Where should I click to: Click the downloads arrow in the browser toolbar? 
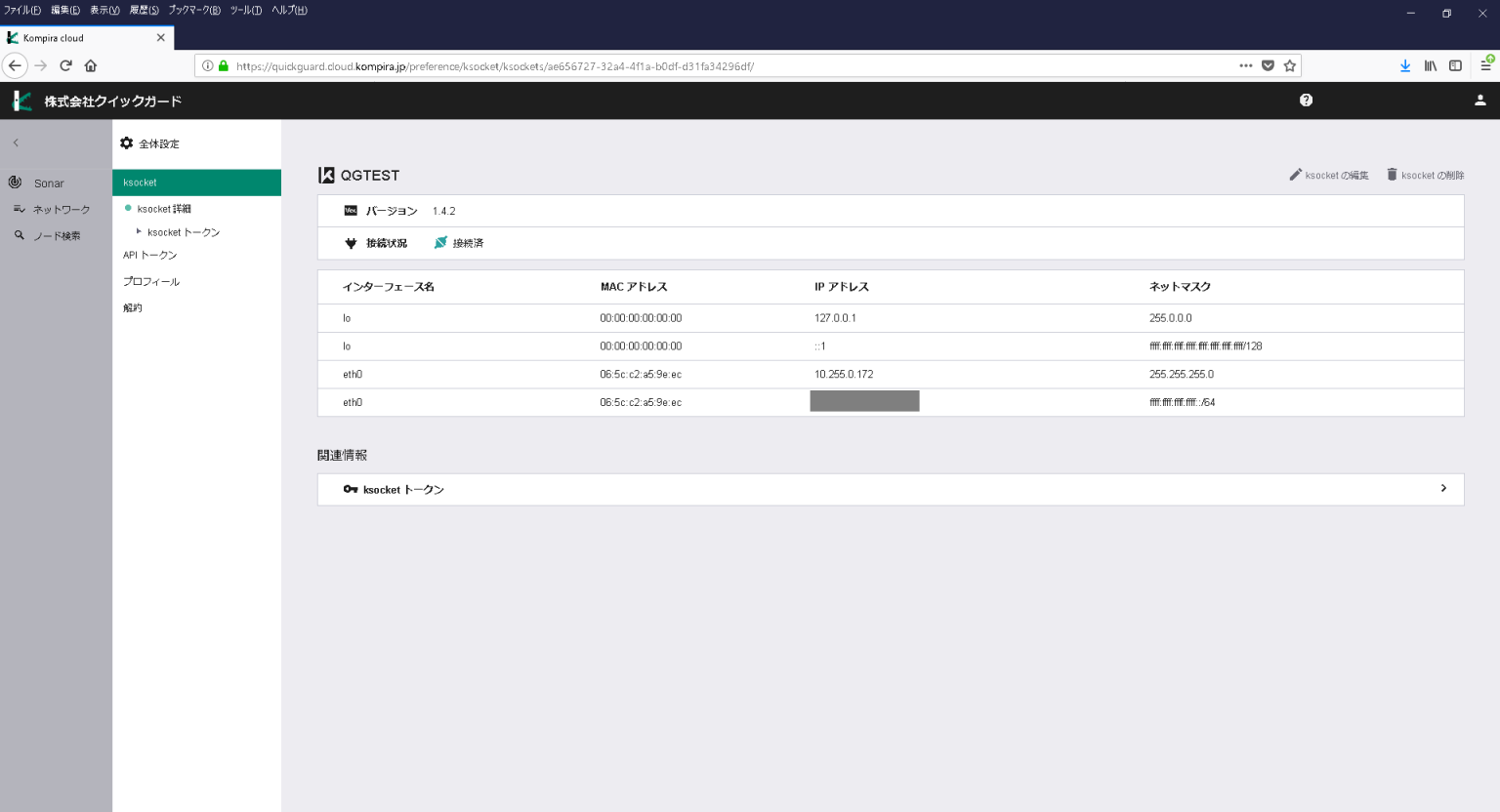pos(1405,65)
